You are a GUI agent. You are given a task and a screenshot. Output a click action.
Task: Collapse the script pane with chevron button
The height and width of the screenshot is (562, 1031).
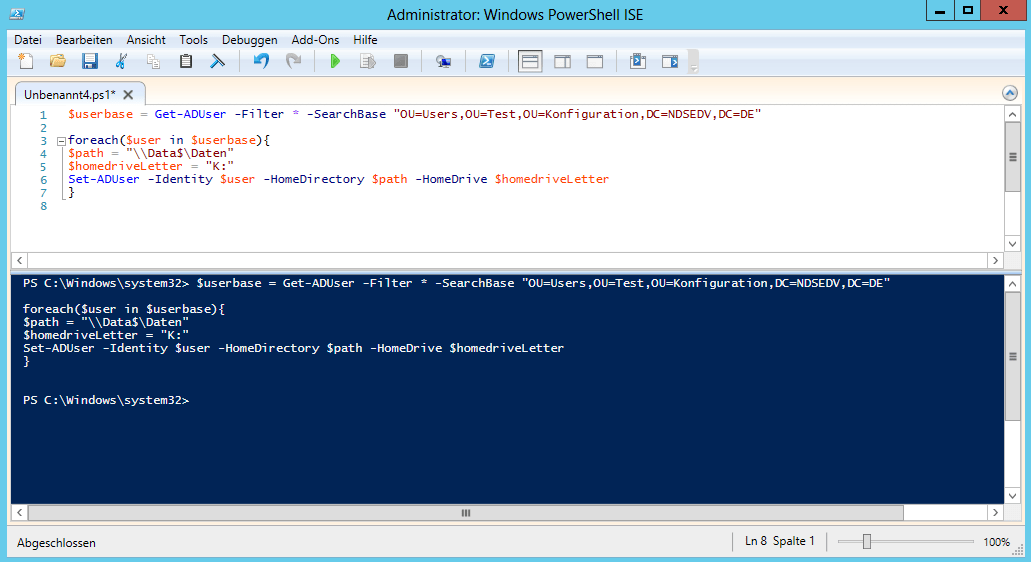[1010, 92]
